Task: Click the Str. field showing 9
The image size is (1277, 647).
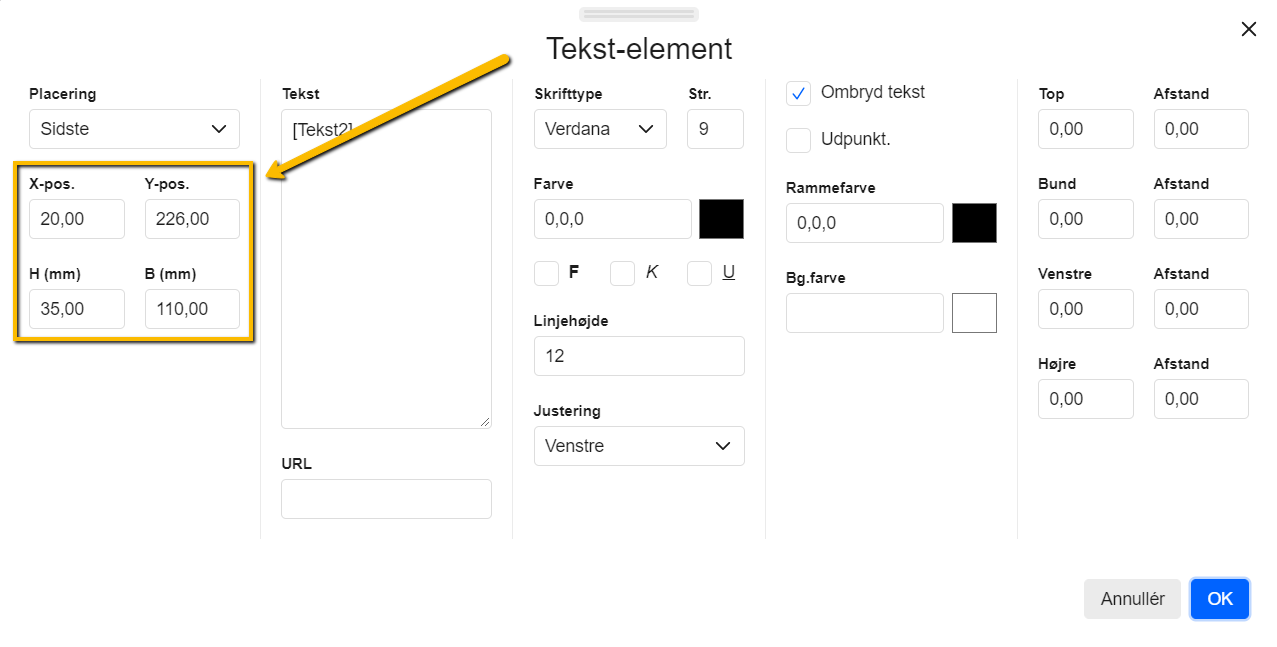Action: pyautogui.click(x=714, y=128)
